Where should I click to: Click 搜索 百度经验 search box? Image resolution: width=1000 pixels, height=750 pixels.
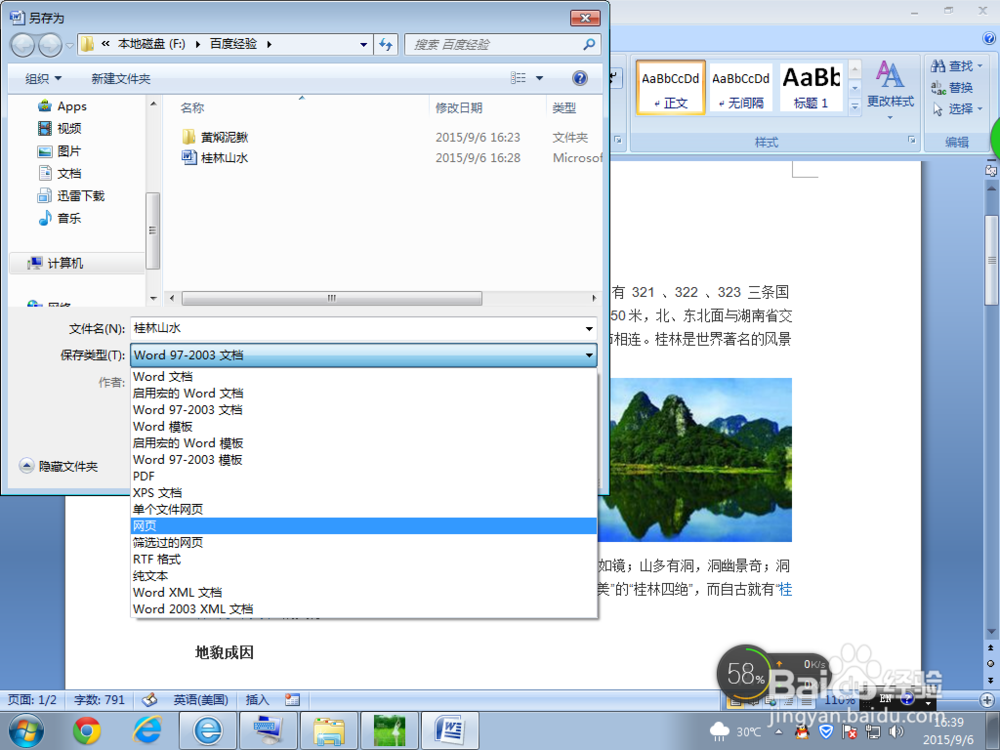point(503,45)
